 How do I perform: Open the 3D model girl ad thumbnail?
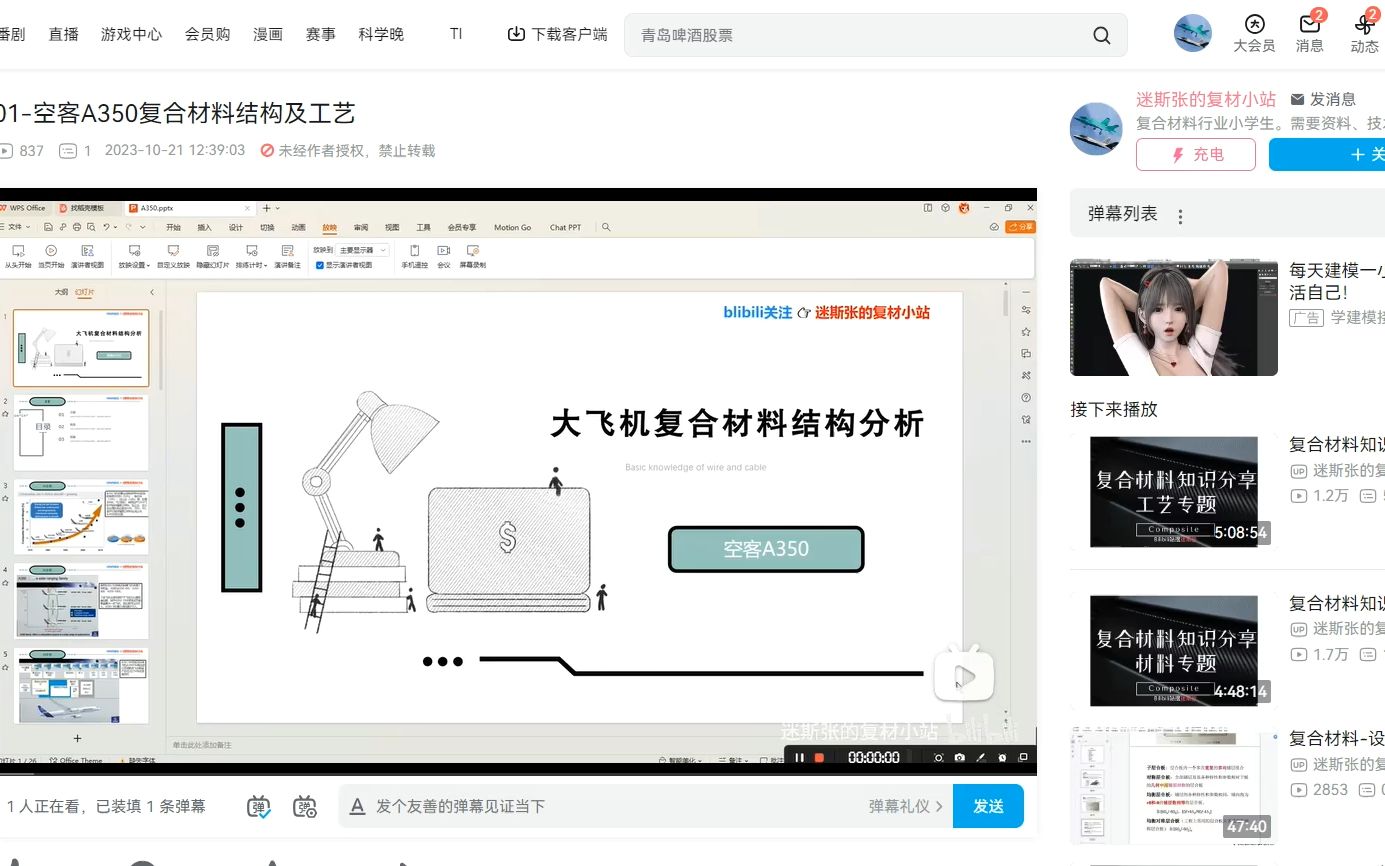coord(1174,317)
